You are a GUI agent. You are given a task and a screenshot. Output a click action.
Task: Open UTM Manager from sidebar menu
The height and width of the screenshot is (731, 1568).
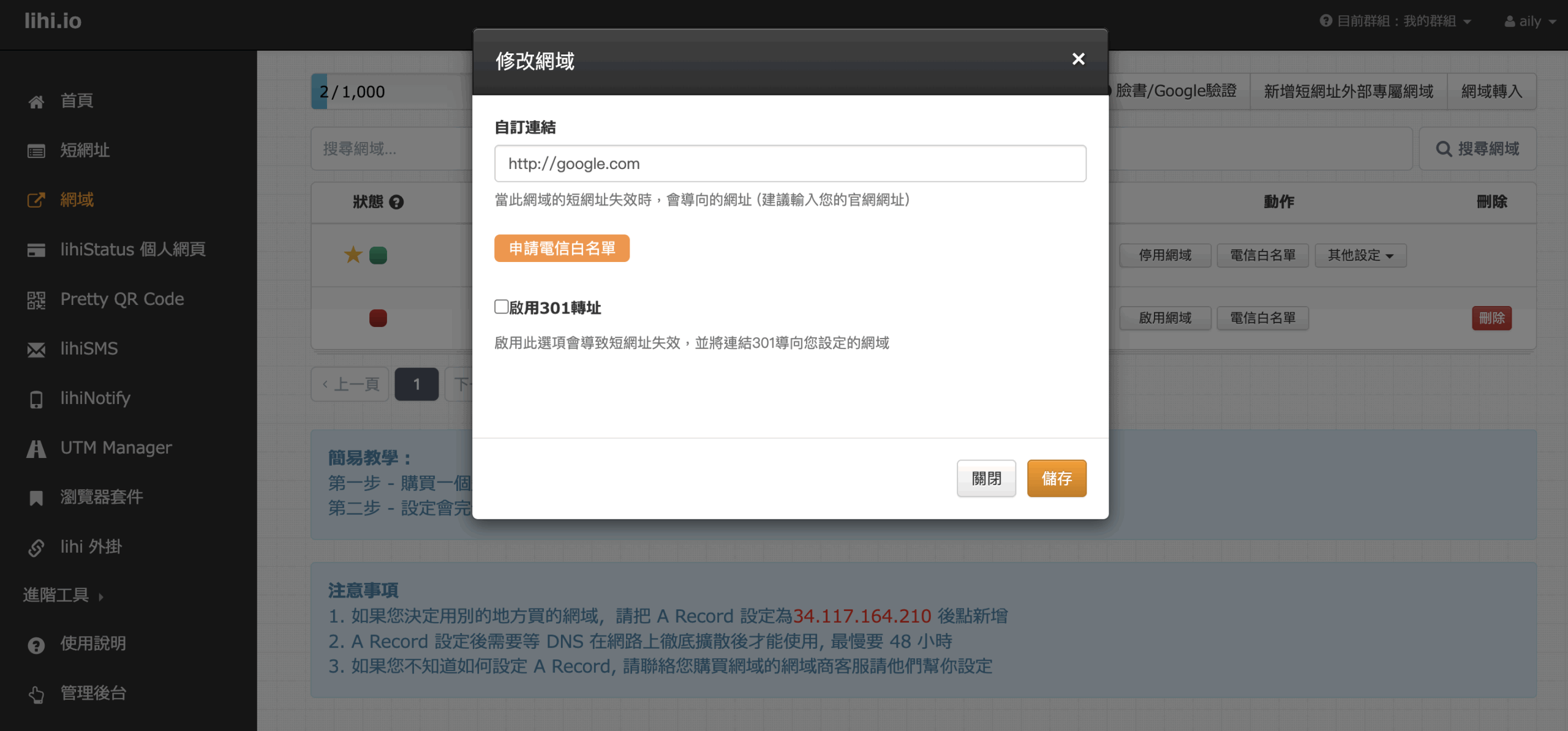coord(116,448)
